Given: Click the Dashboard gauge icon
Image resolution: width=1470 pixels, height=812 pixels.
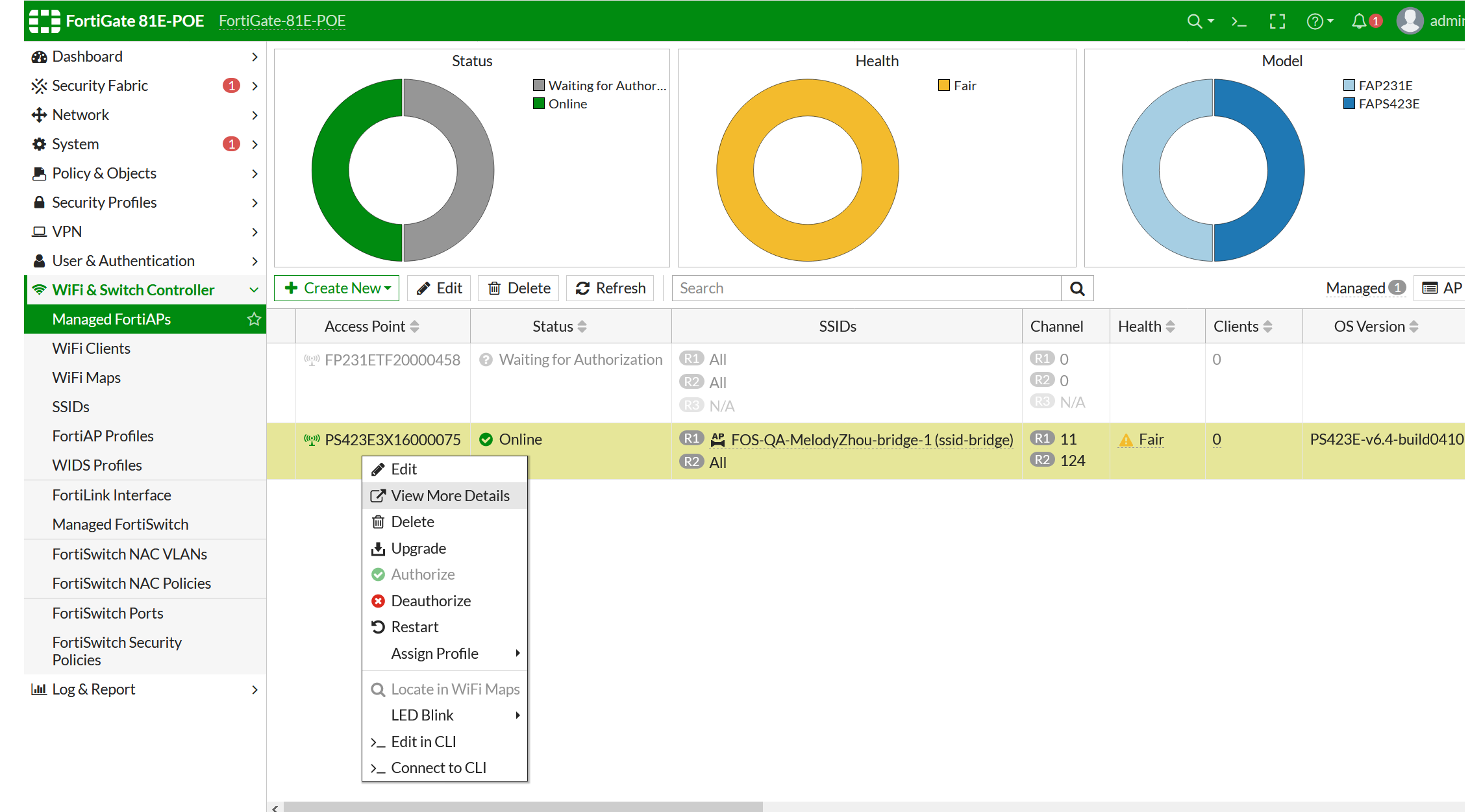Looking at the screenshot, I should click(39, 57).
